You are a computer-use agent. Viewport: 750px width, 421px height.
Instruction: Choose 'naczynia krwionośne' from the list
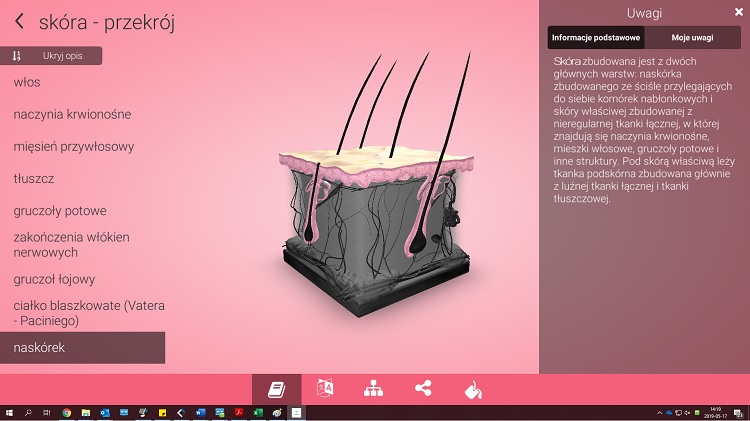[x=72, y=114]
